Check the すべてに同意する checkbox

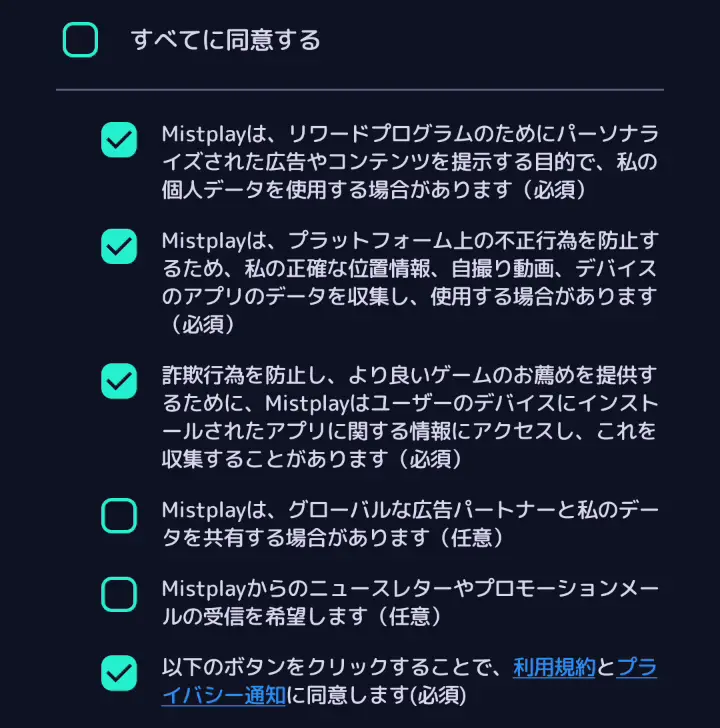click(x=80, y=40)
